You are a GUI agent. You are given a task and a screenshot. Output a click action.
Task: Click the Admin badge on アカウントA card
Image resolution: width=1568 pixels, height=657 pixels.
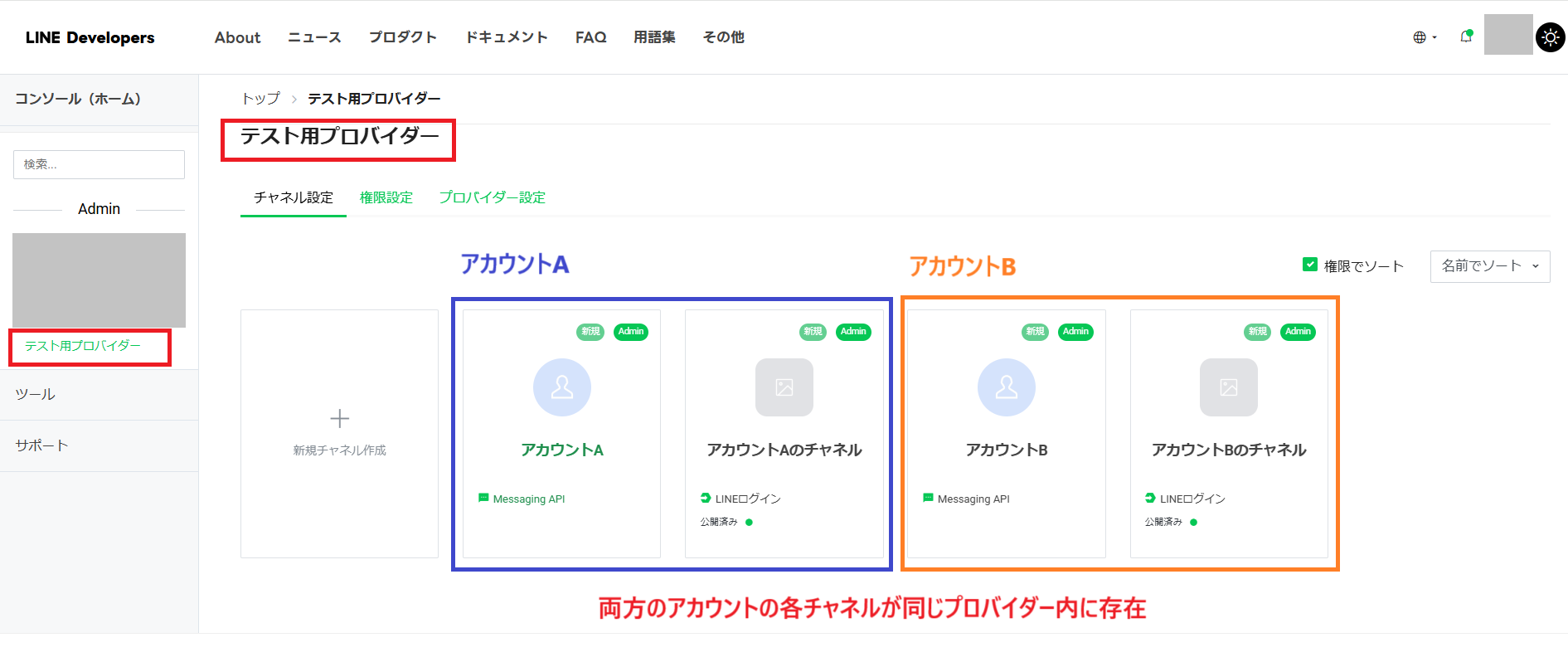(631, 332)
